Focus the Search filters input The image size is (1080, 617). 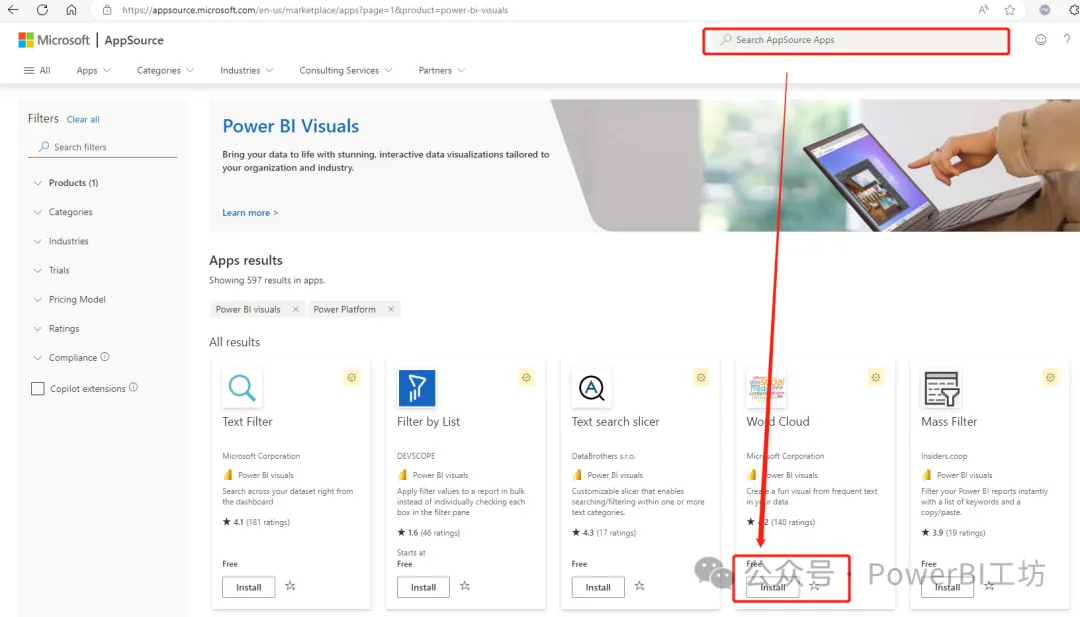tap(102, 147)
